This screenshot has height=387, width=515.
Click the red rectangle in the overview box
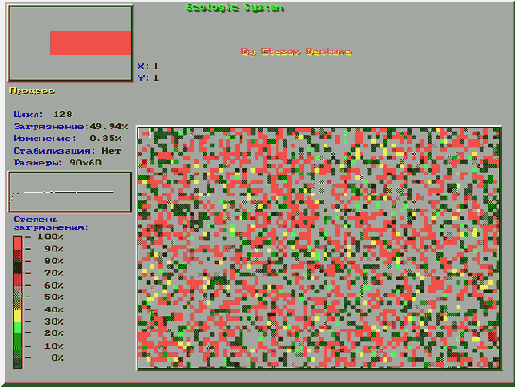click(x=90, y=43)
